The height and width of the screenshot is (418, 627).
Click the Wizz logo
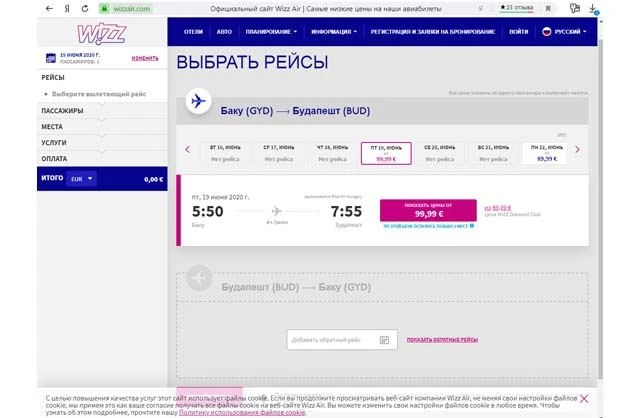point(102,34)
